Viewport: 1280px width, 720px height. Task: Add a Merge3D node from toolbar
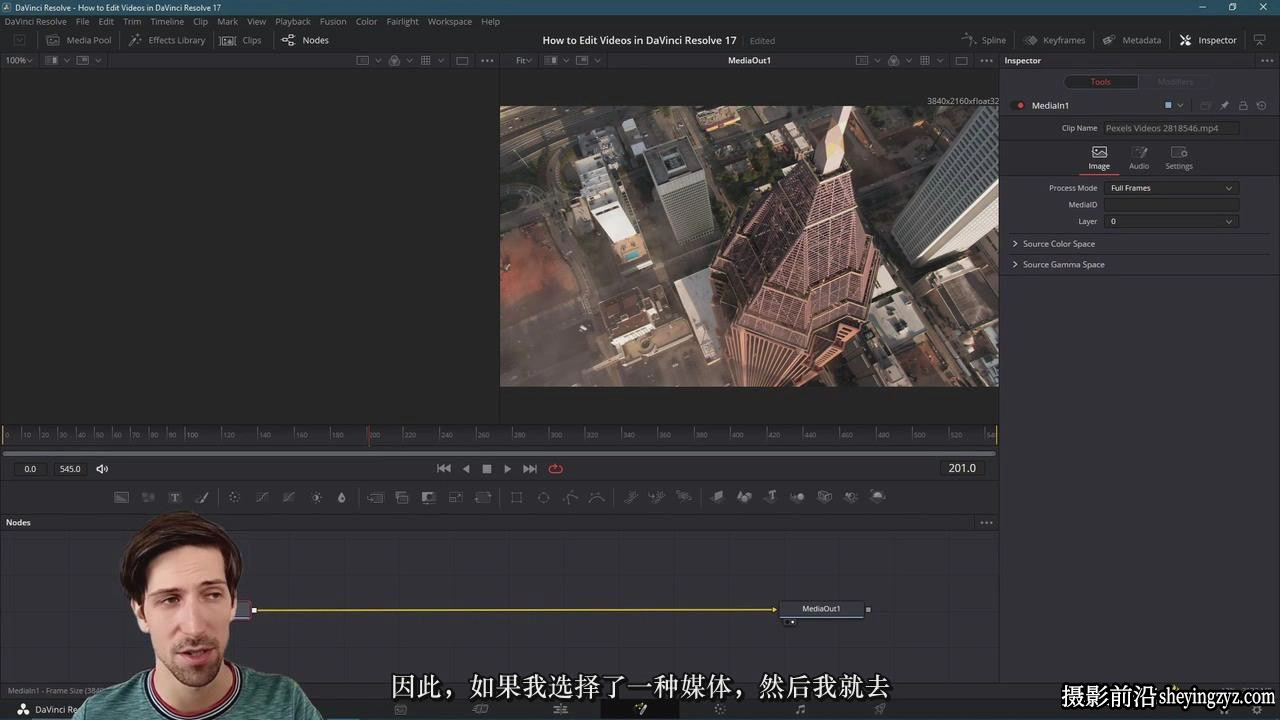(x=797, y=497)
